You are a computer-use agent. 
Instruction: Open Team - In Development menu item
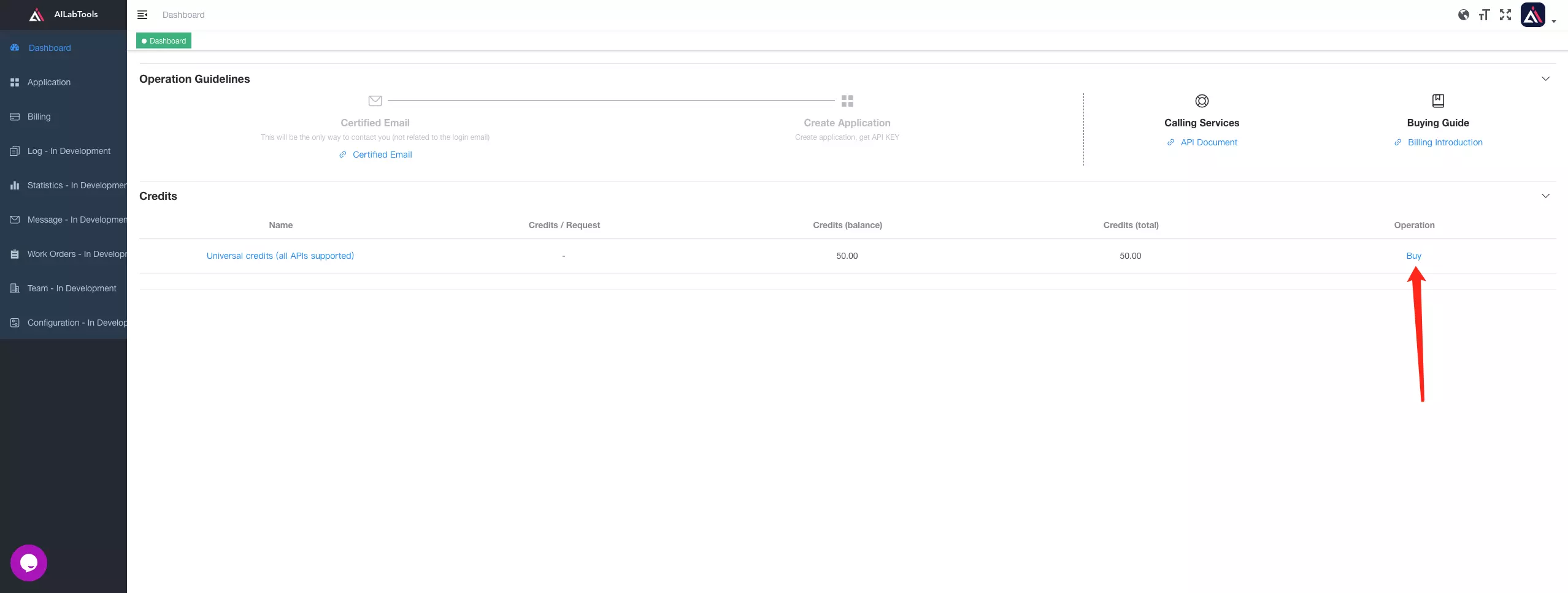click(x=63, y=288)
